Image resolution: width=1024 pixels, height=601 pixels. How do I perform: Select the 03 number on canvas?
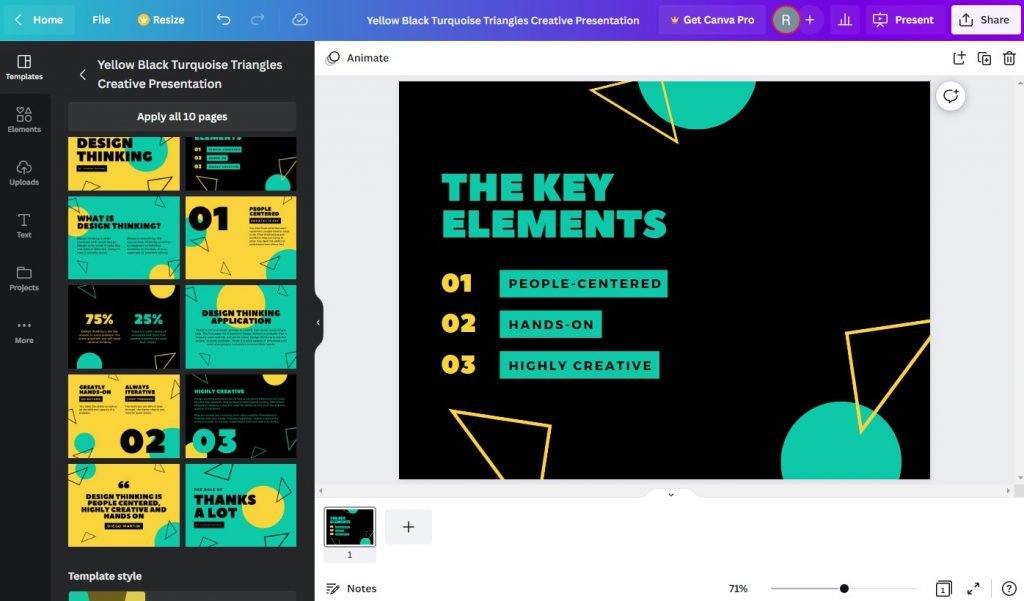click(458, 364)
